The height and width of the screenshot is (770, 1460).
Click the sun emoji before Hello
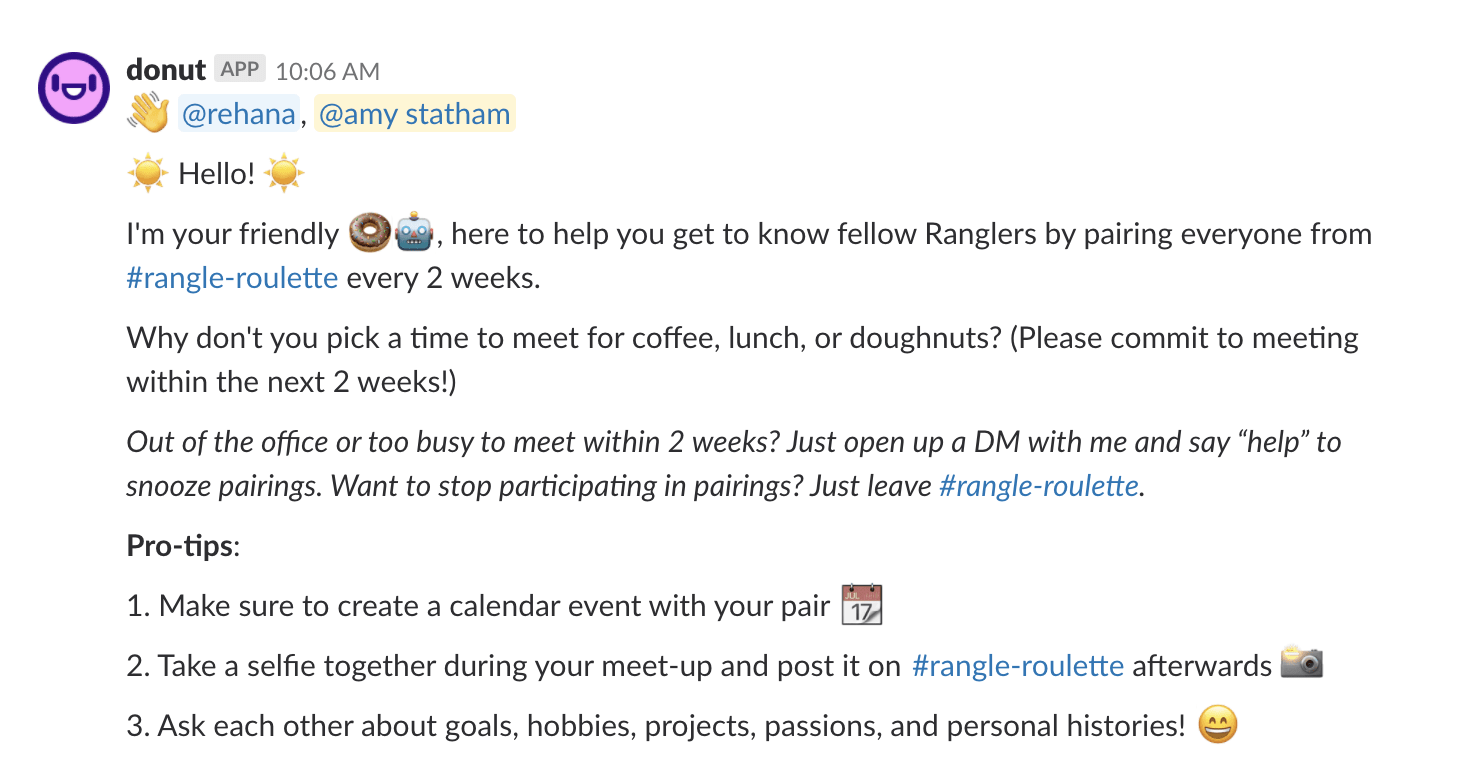(148, 174)
